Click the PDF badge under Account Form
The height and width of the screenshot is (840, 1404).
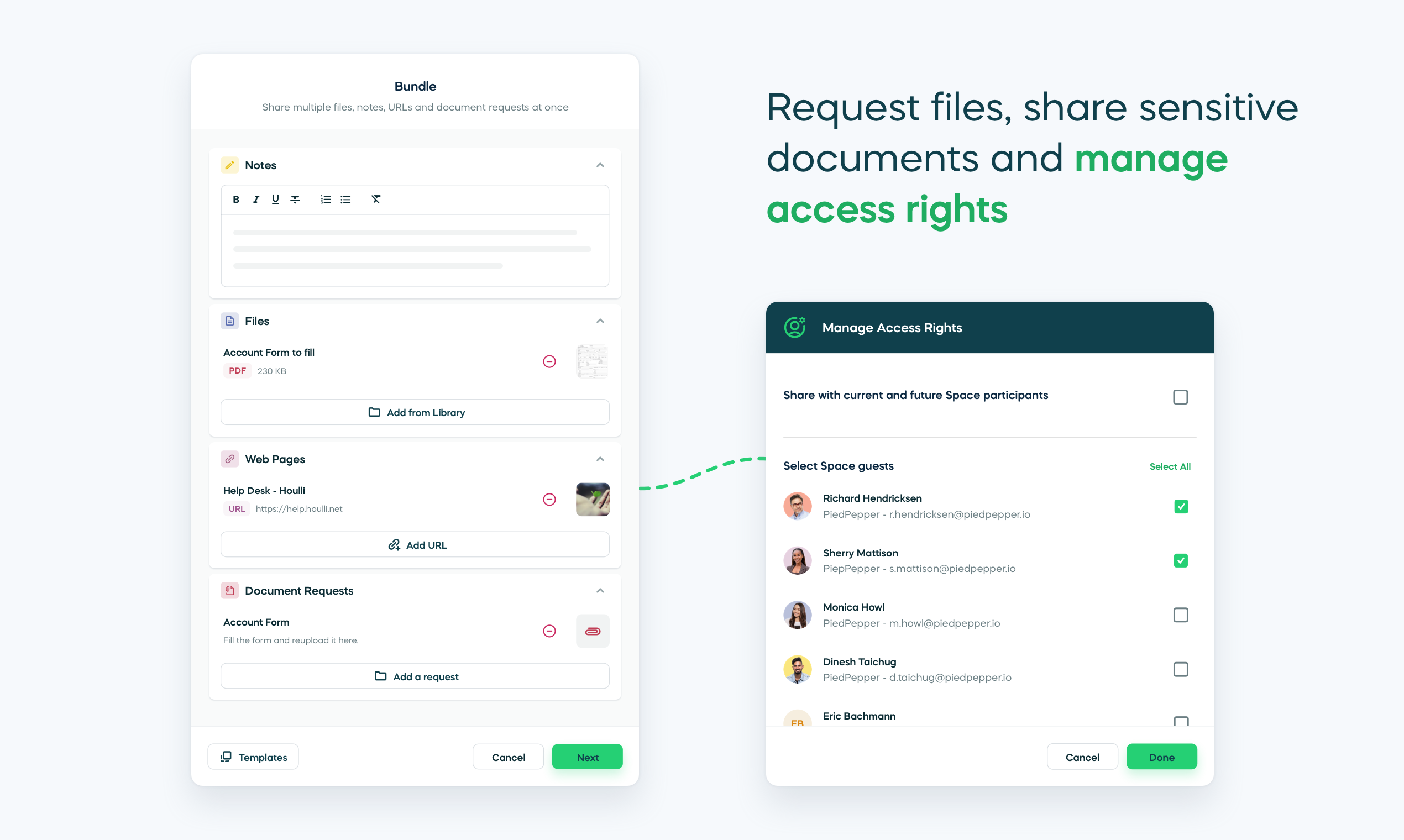(x=237, y=371)
